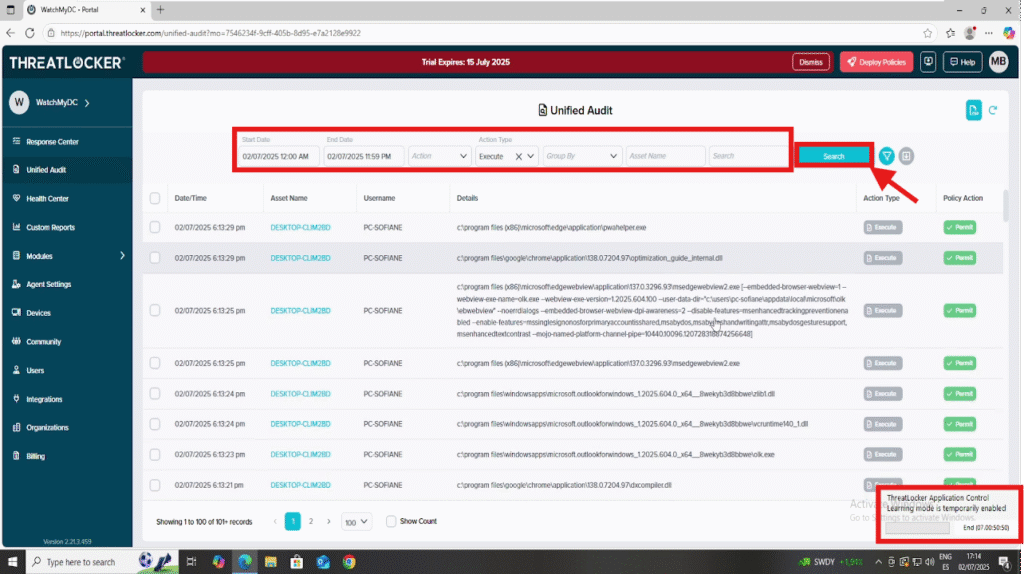Screen dimensions: 1024x574
Task: Go to next results page arrow
Action: pyautogui.click(x=329, y=521)
